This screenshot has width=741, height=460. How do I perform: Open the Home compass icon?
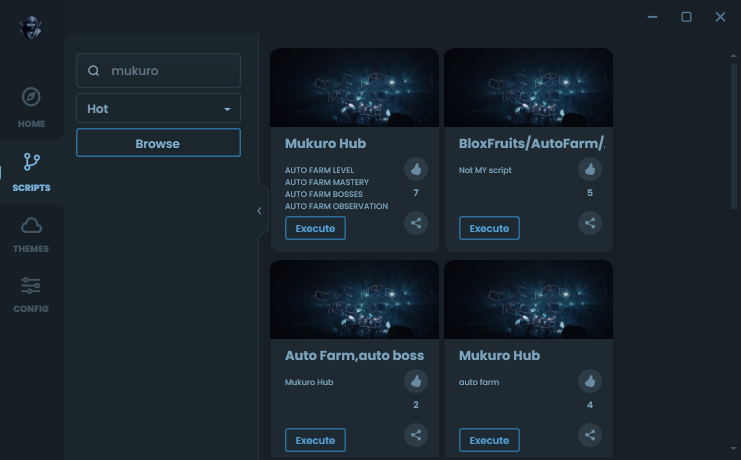[x=31, y=97]
